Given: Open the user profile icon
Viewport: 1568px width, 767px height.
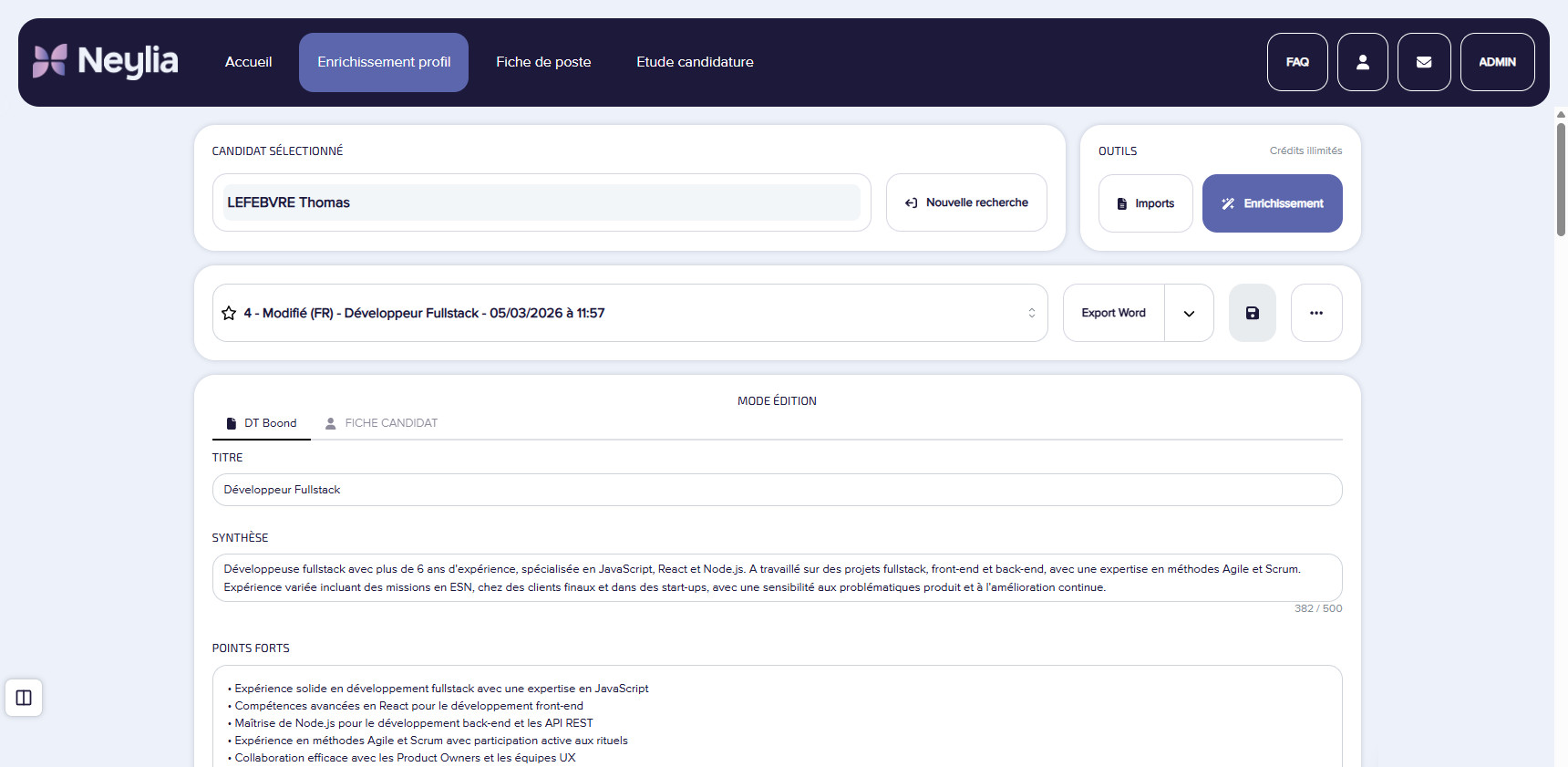Looking at the screenshot, I should (1362, 62).
